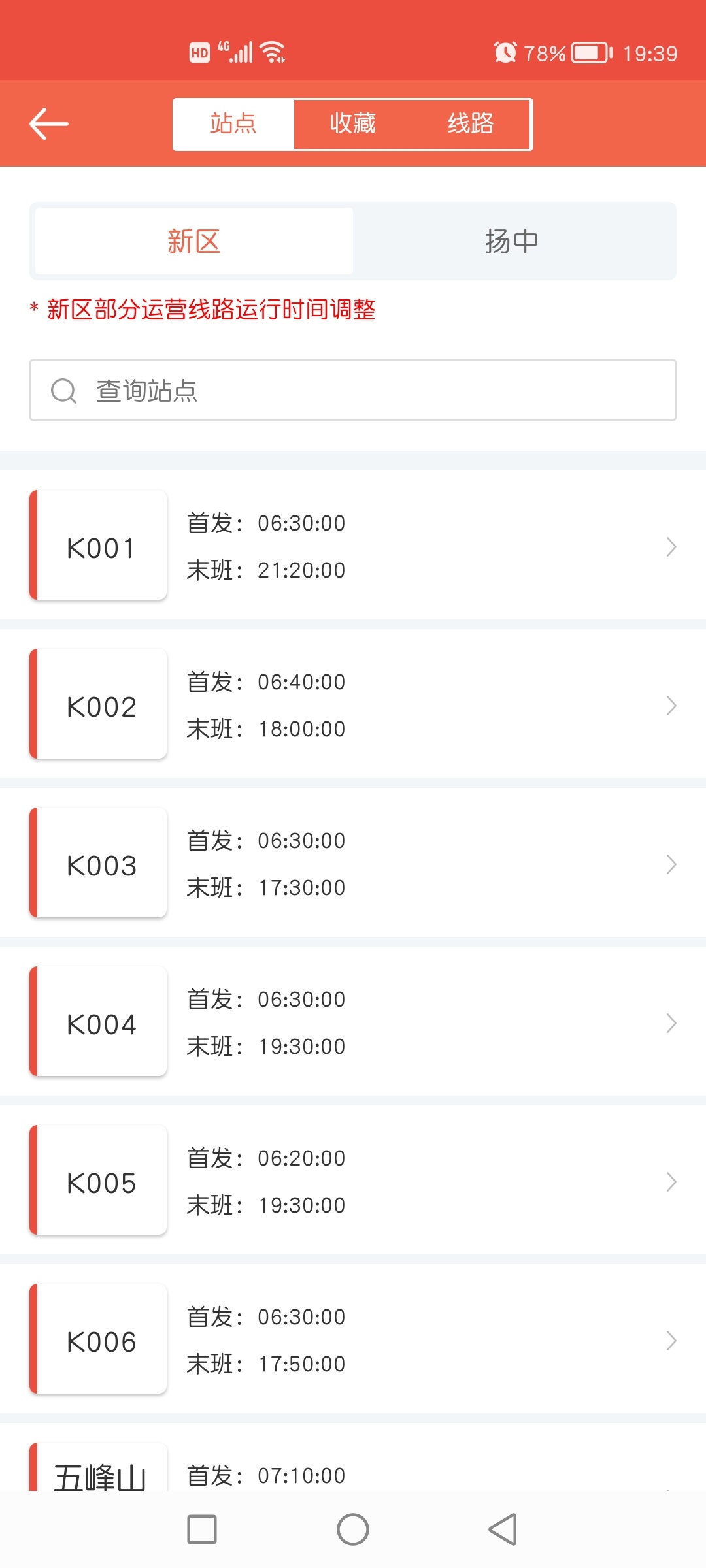Open the 新区 schedule adjustment notice
706x1568 pixels.
[210, 310]
